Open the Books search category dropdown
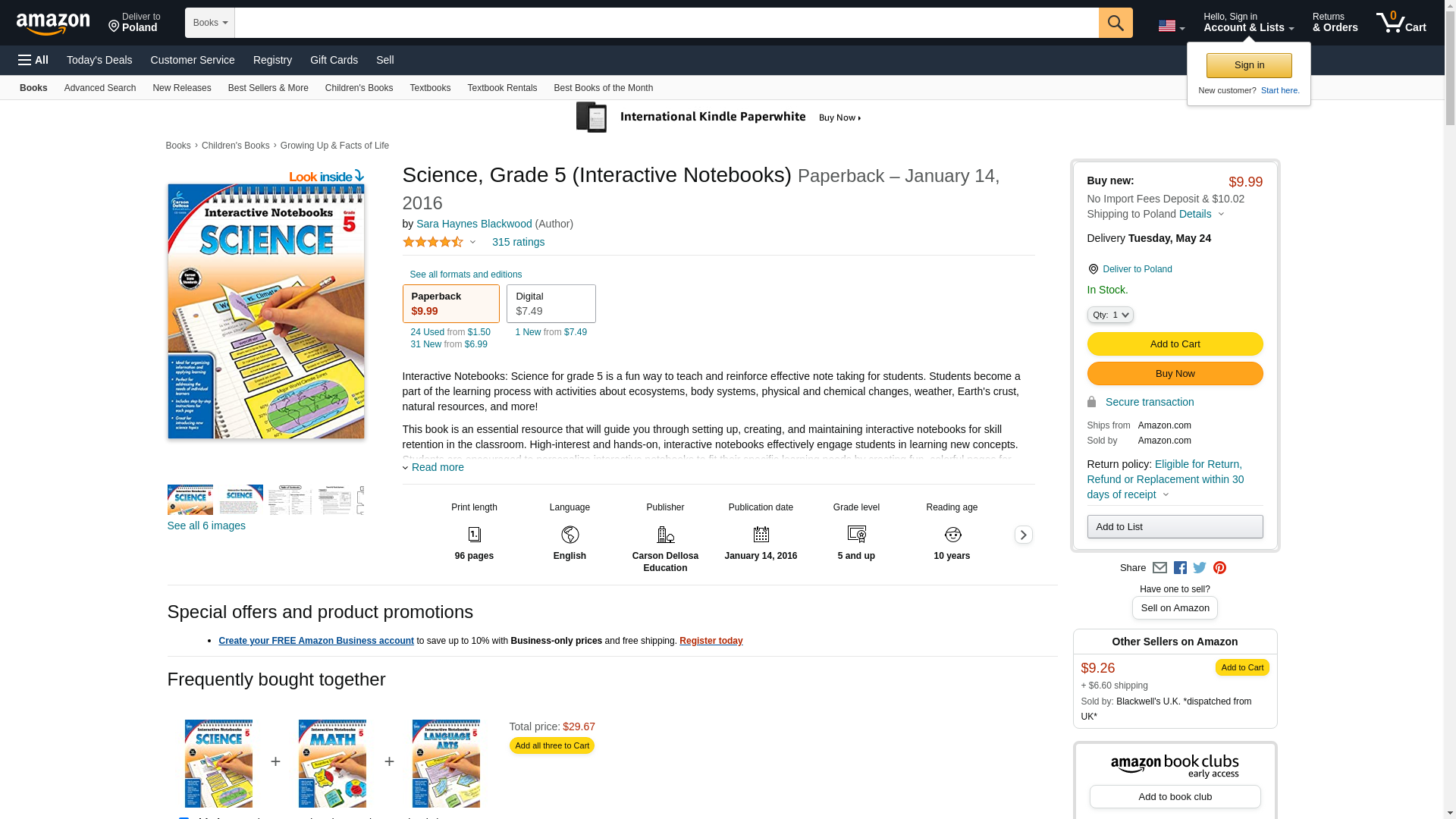The width and height of the screenshot is (1456, 819). click(210, 23)
